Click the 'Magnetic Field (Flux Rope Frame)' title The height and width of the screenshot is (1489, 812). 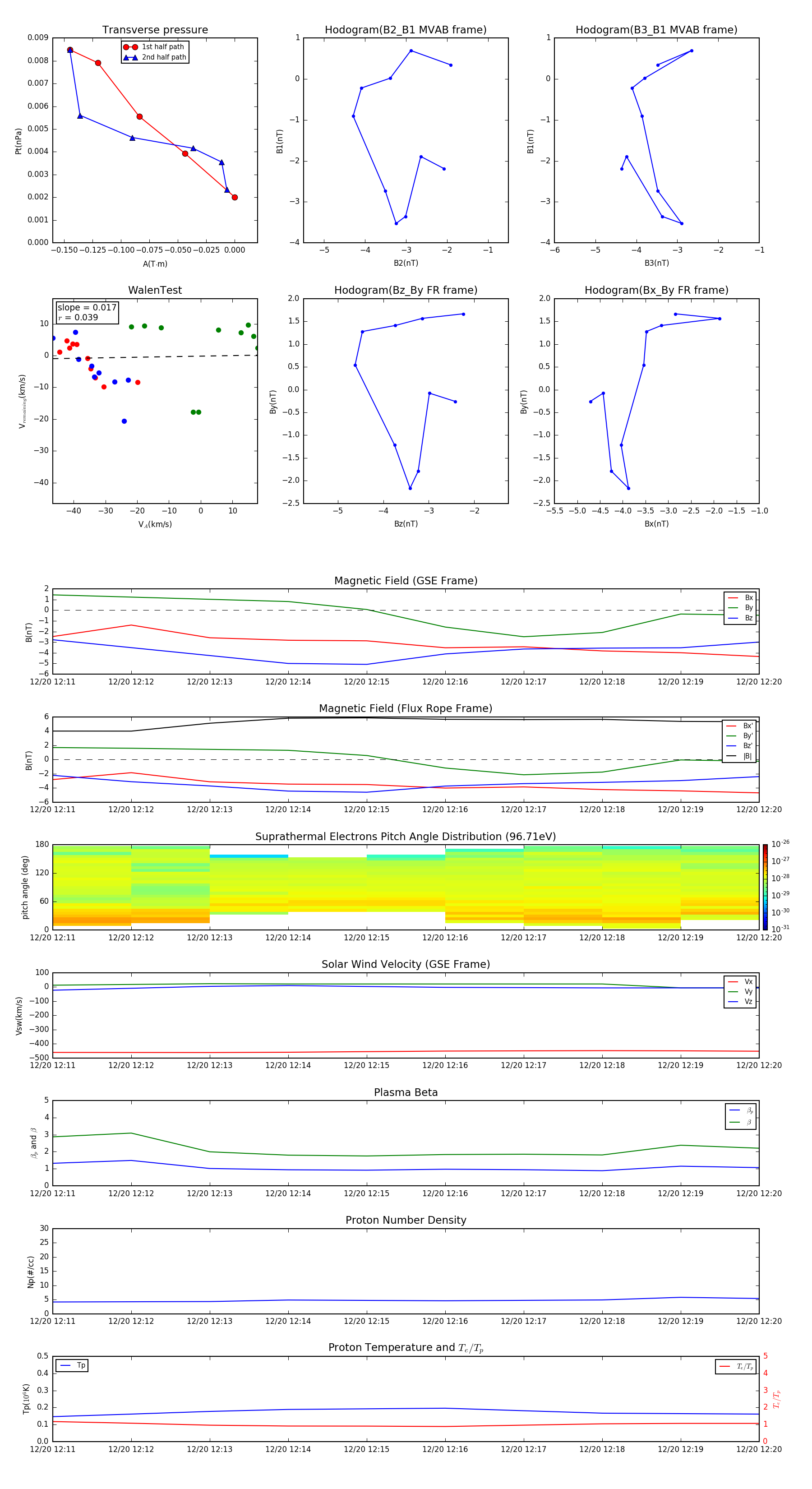click(406, 709)
